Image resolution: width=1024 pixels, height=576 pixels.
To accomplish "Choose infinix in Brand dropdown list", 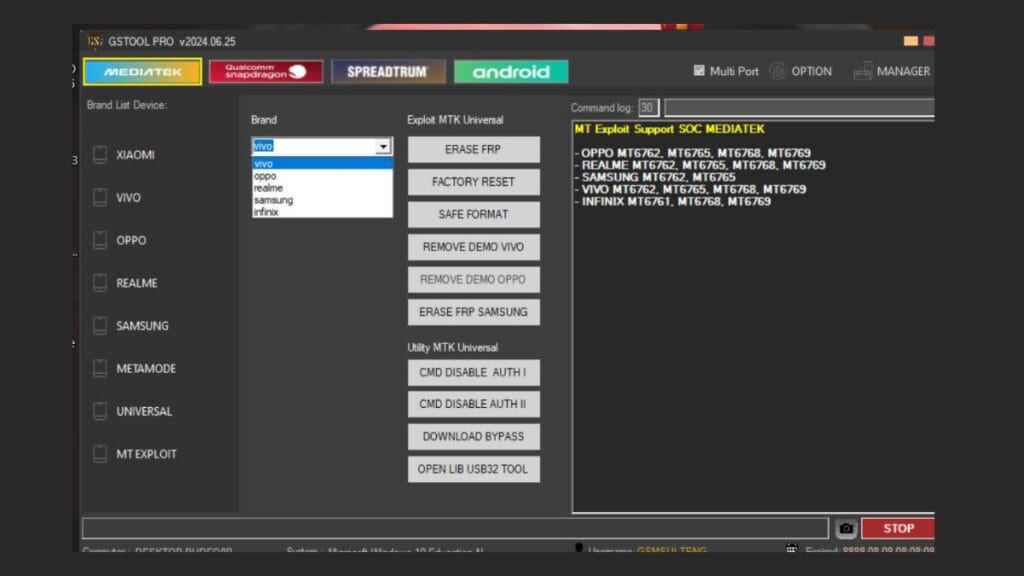I will [x=323, y=212].
